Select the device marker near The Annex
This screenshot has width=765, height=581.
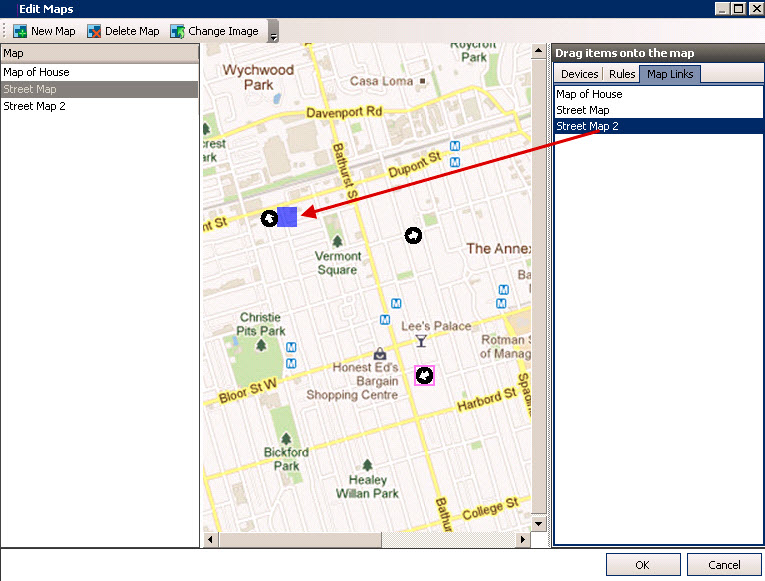[x=413, y=236]
